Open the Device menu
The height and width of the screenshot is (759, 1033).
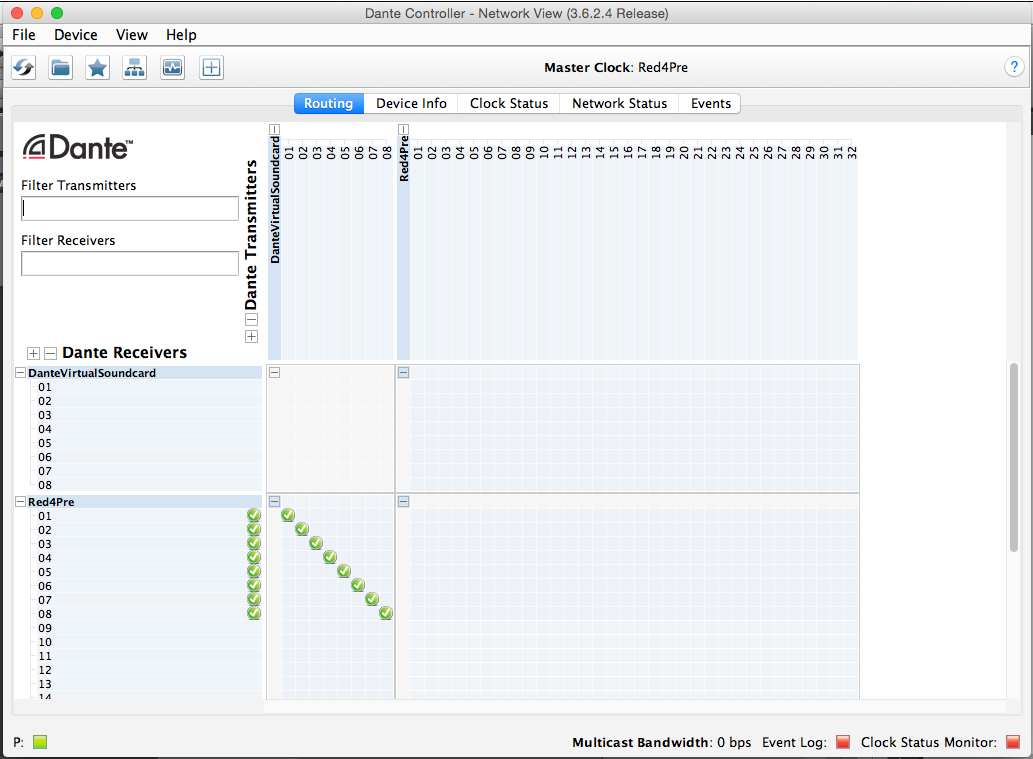(76, 35)
